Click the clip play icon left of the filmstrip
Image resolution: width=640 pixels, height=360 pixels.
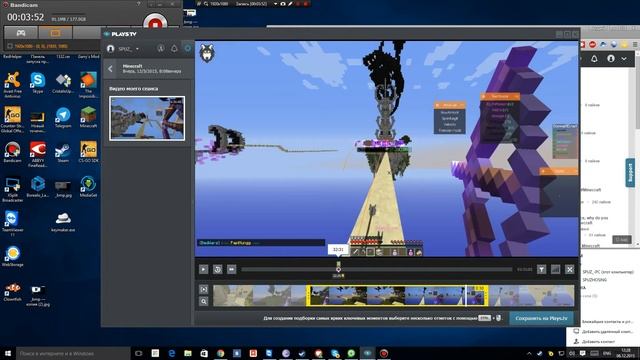[204, 289]
